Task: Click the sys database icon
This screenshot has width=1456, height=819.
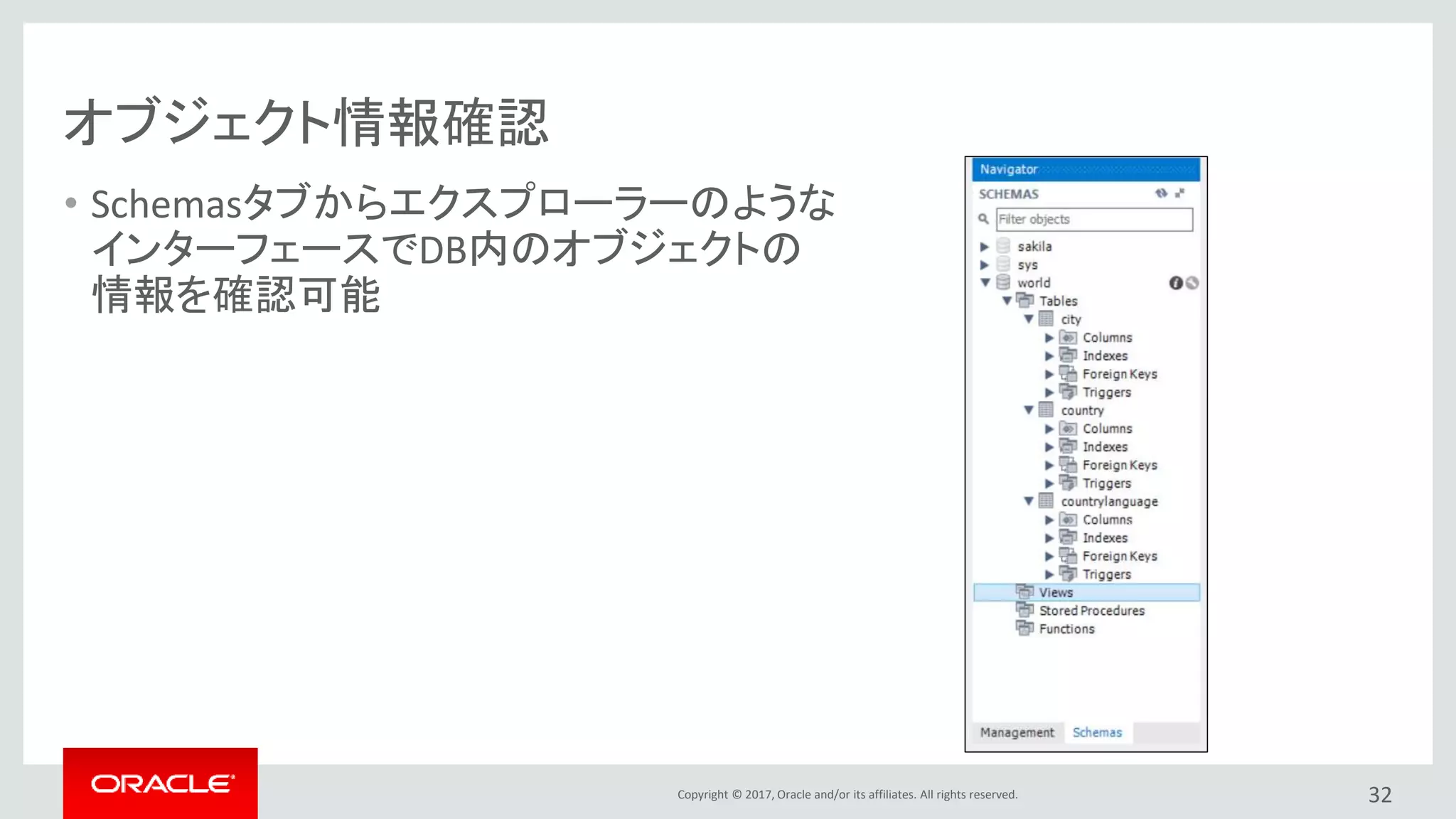Action: (1003, 264)
